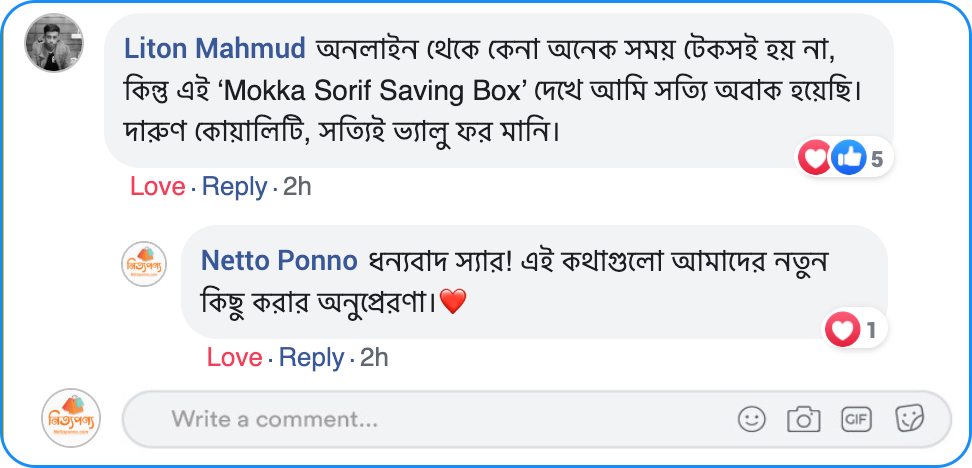
Task: Toggle Love on Liton Mahmud's comment
Action: 157,187
